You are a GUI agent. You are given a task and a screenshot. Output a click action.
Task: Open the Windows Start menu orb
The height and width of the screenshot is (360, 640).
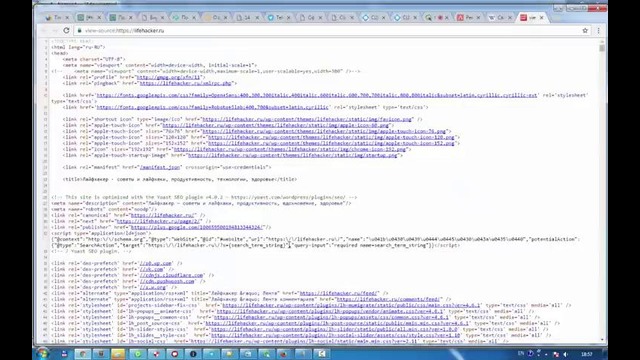coord(42,353)
